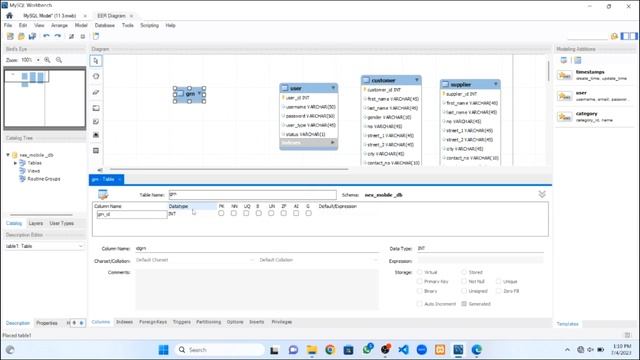Open Chrome from the taskbar
This screenshot has width=640, height=360.
tap(330, 350)
